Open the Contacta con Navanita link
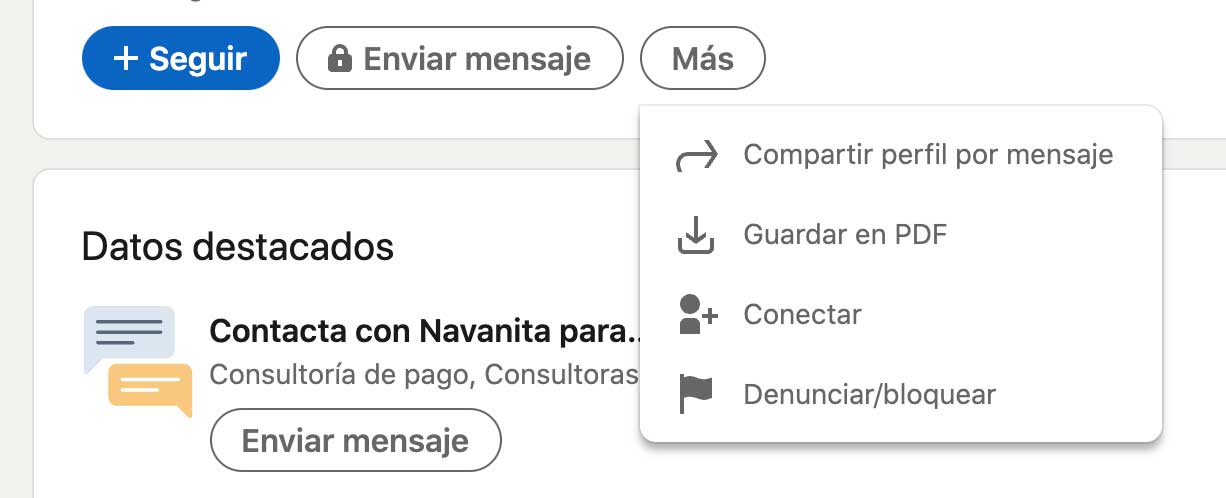The height and width of the screenshot is (498, 1226). (423, 330)
